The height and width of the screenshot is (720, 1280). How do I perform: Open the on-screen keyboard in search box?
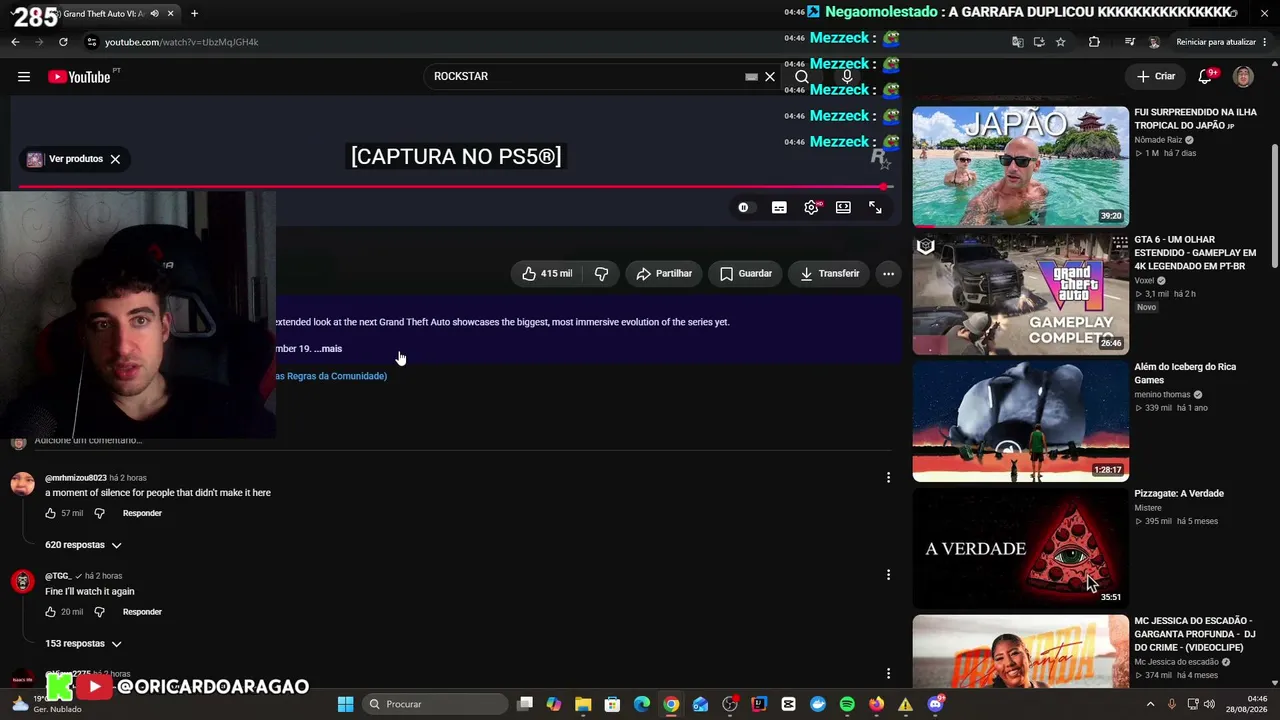coord(751,77)
